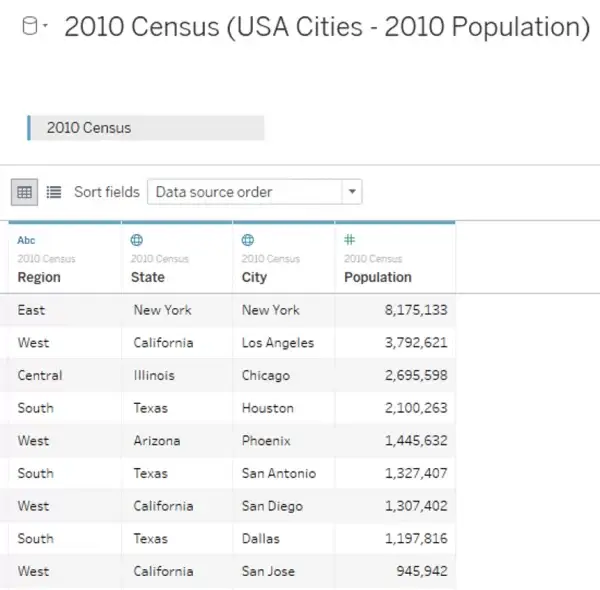Image resolution: width=600 pixels, height=590 pixels.
Task: Change the Region column Abc data type
Action: tap(26, 240)
